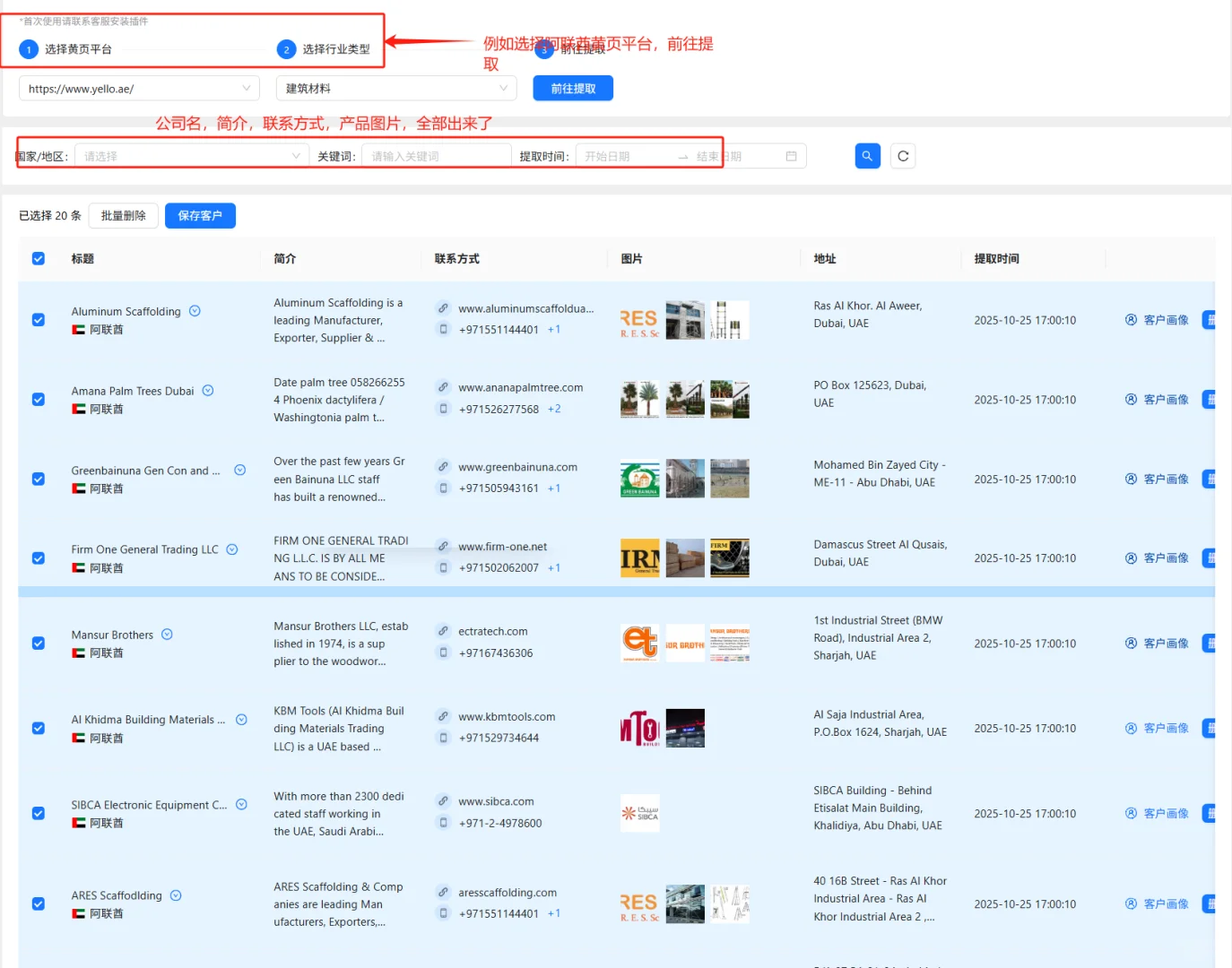Click link icon beside www.aluminumscaffoldua...
This screenshot has height=968, width=1232.
[x=443, y=308]
